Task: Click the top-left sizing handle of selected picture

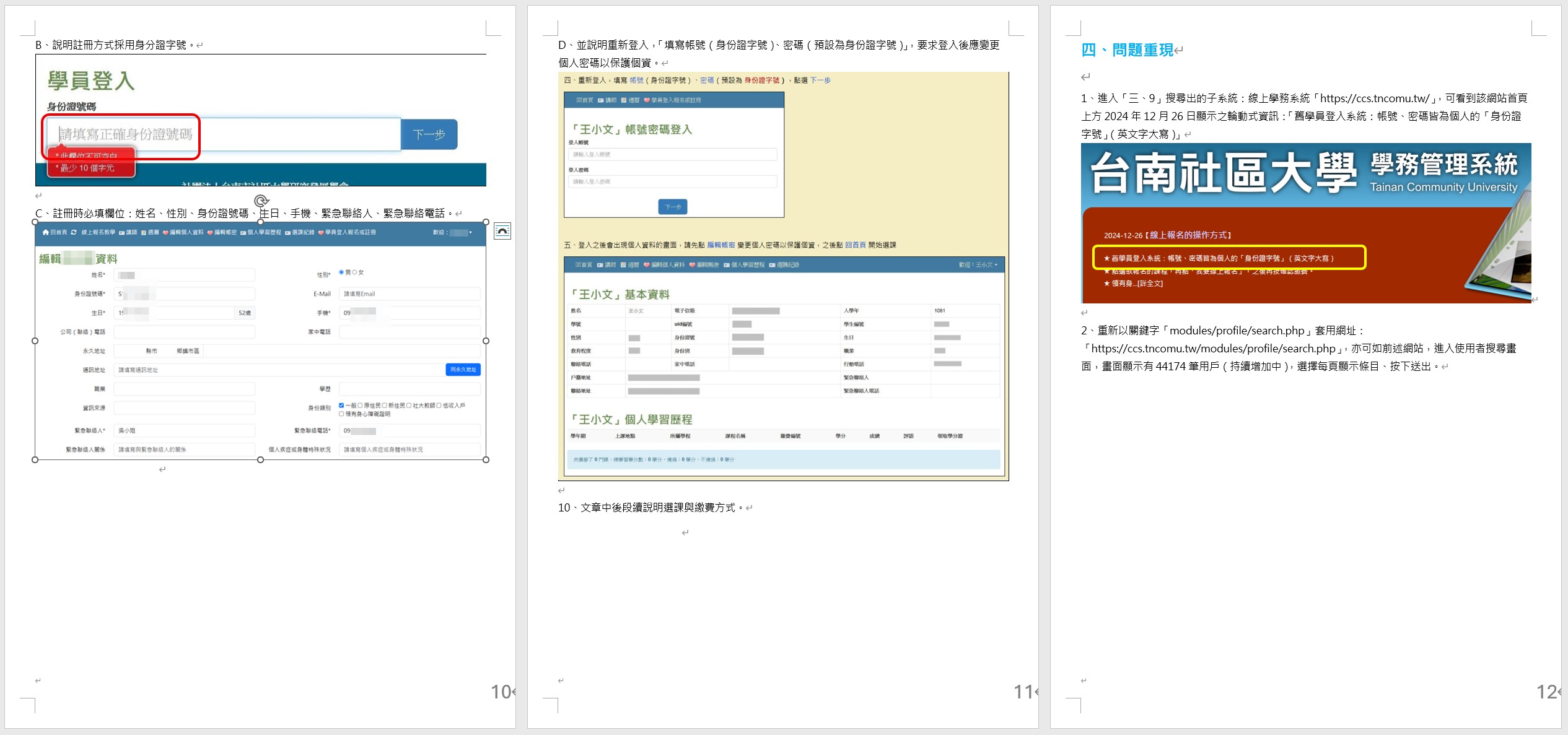Action: 35,222
